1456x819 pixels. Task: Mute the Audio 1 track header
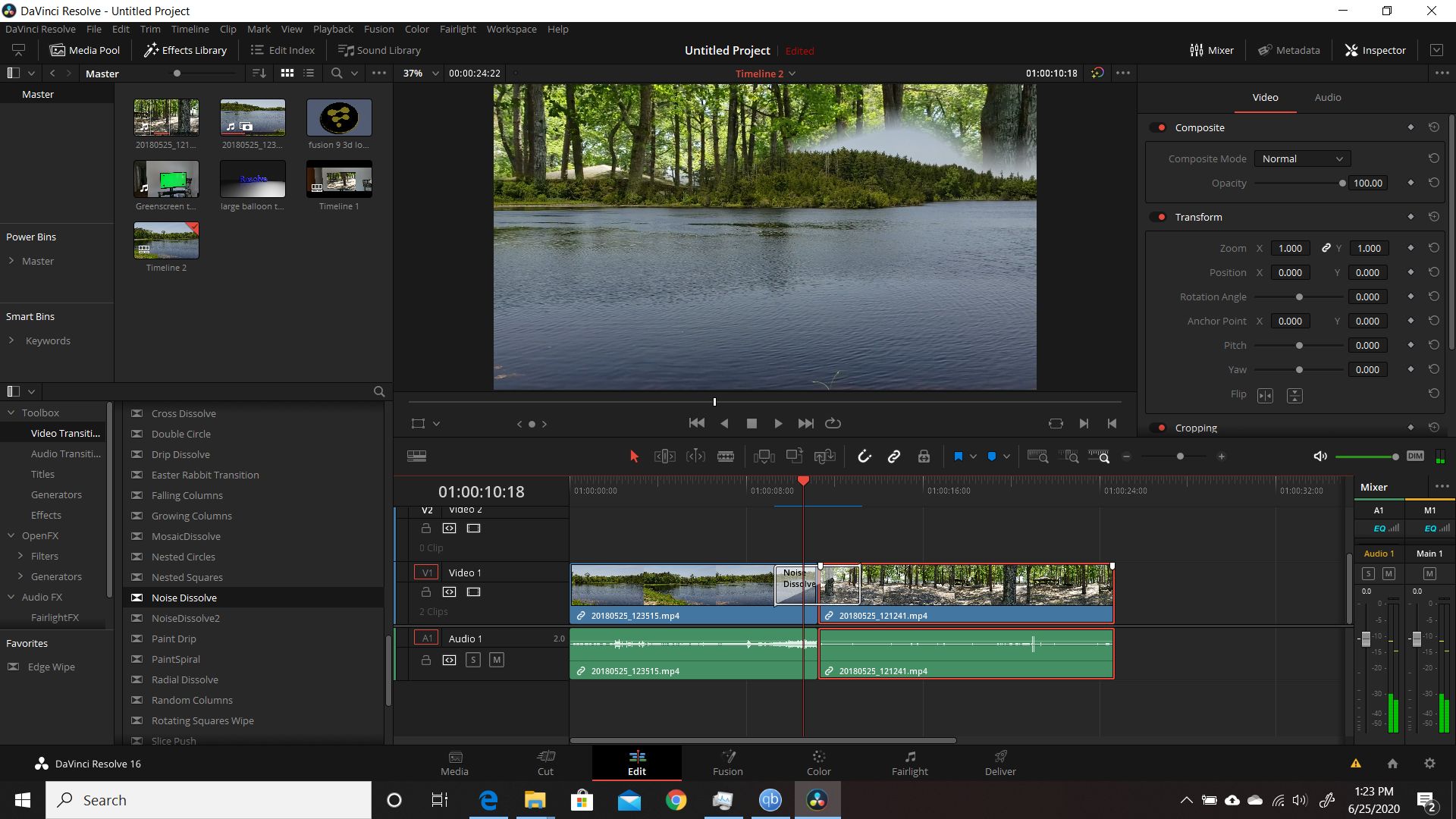[x=497, y=660]
